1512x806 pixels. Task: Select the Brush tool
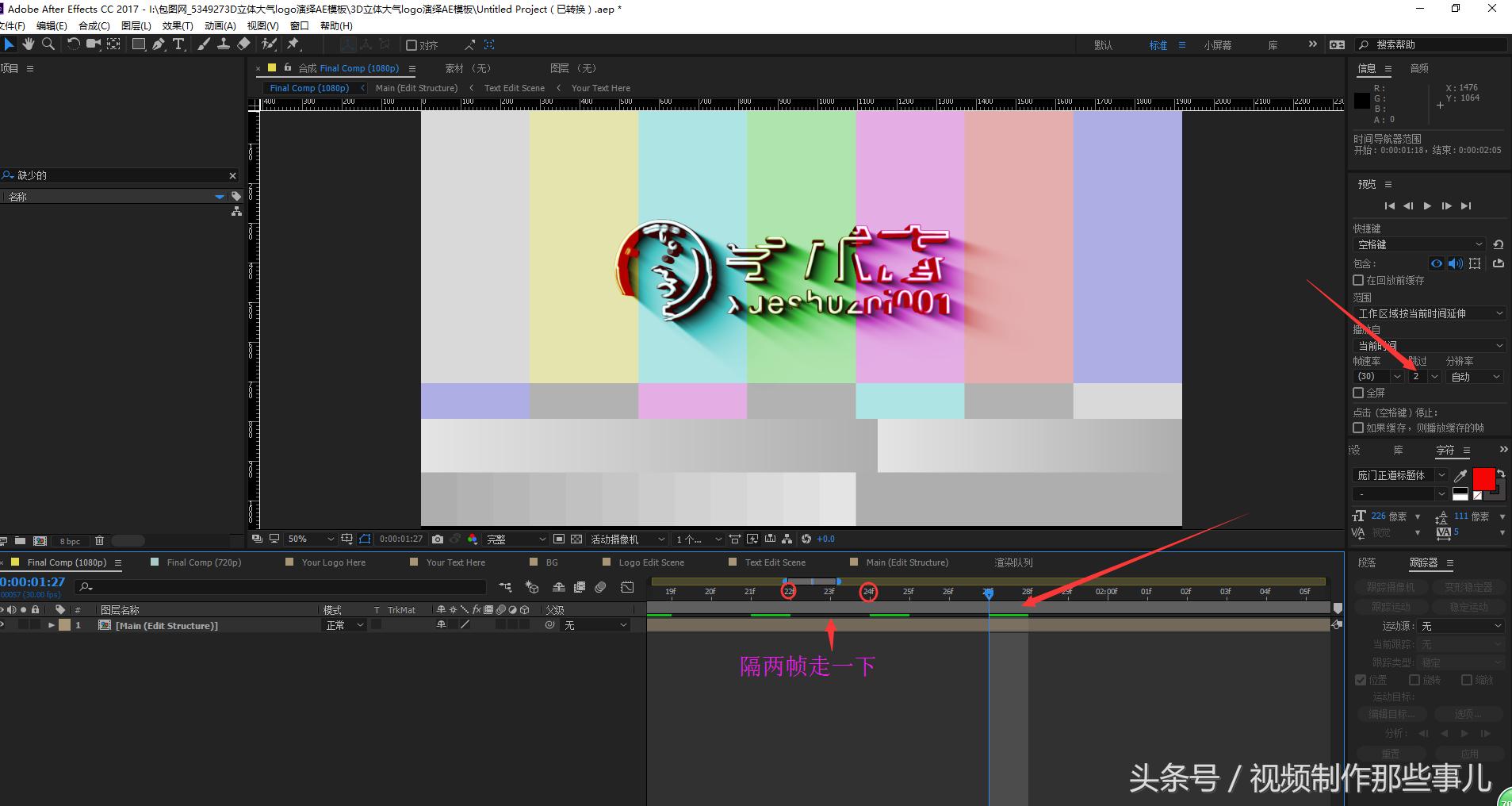click(204, 44)
